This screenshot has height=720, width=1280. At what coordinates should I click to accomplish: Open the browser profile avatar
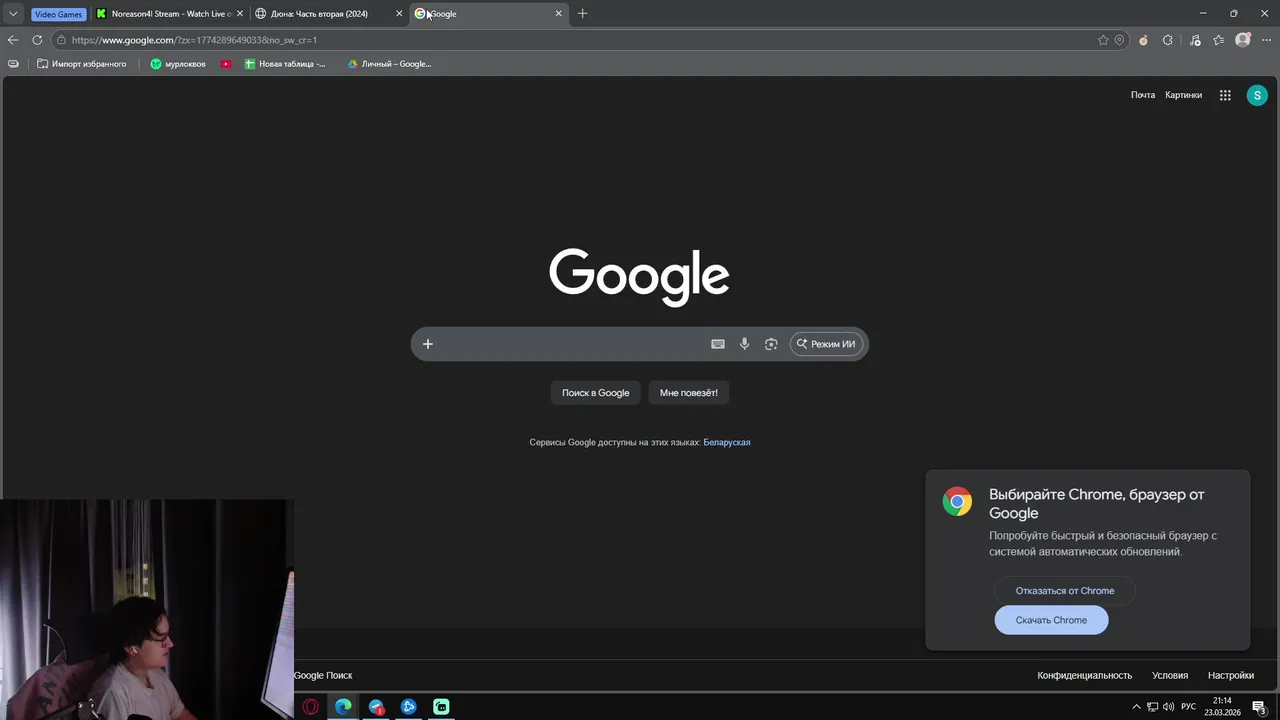pyautogui.click(x=1243, y=40)
